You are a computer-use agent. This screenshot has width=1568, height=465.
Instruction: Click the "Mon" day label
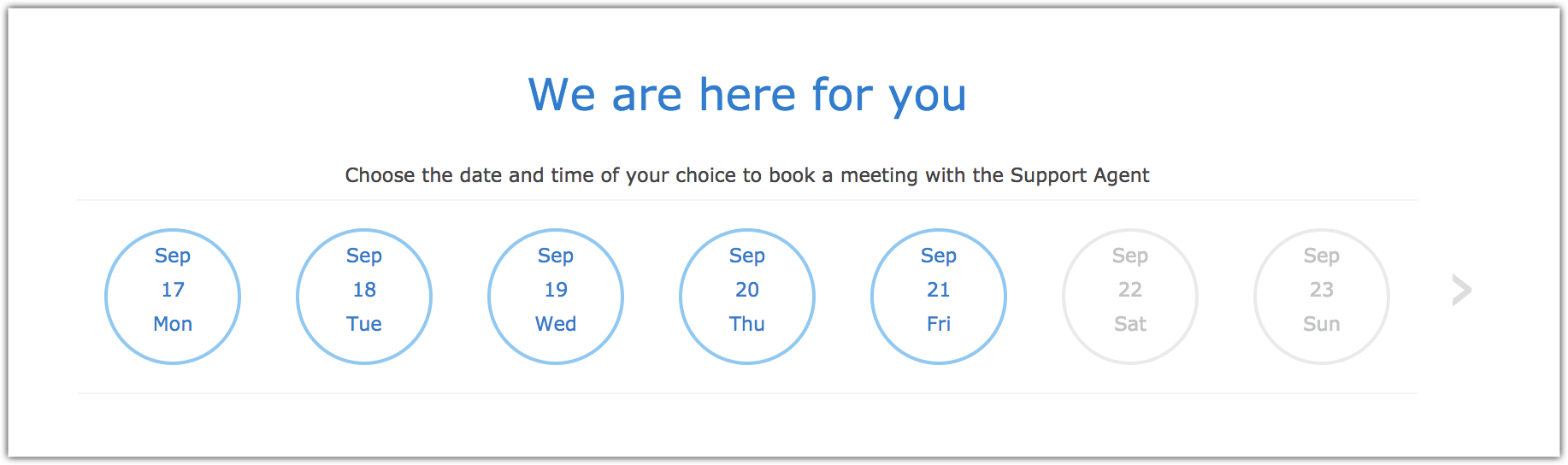[x=173, y=324]
